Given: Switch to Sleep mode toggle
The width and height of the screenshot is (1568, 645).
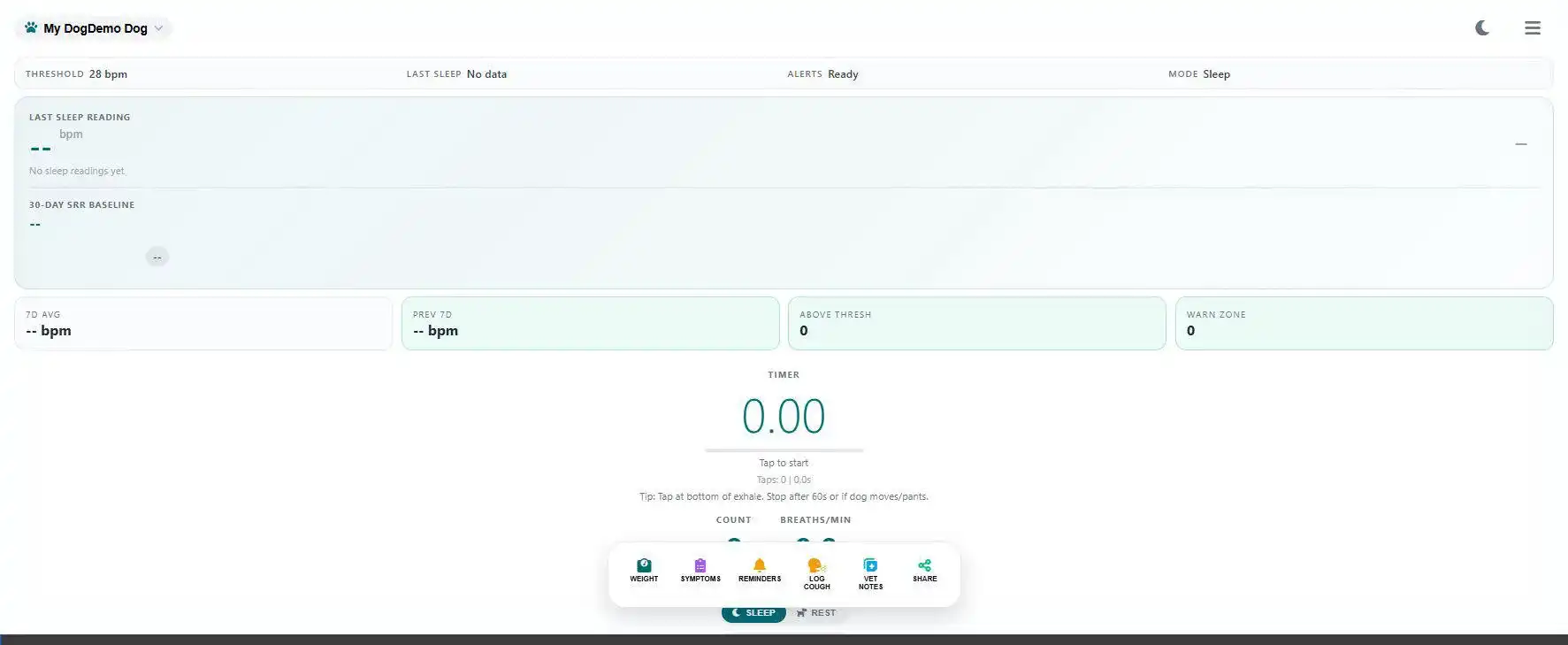Looking at the screenshot, I should click(753, 613).
